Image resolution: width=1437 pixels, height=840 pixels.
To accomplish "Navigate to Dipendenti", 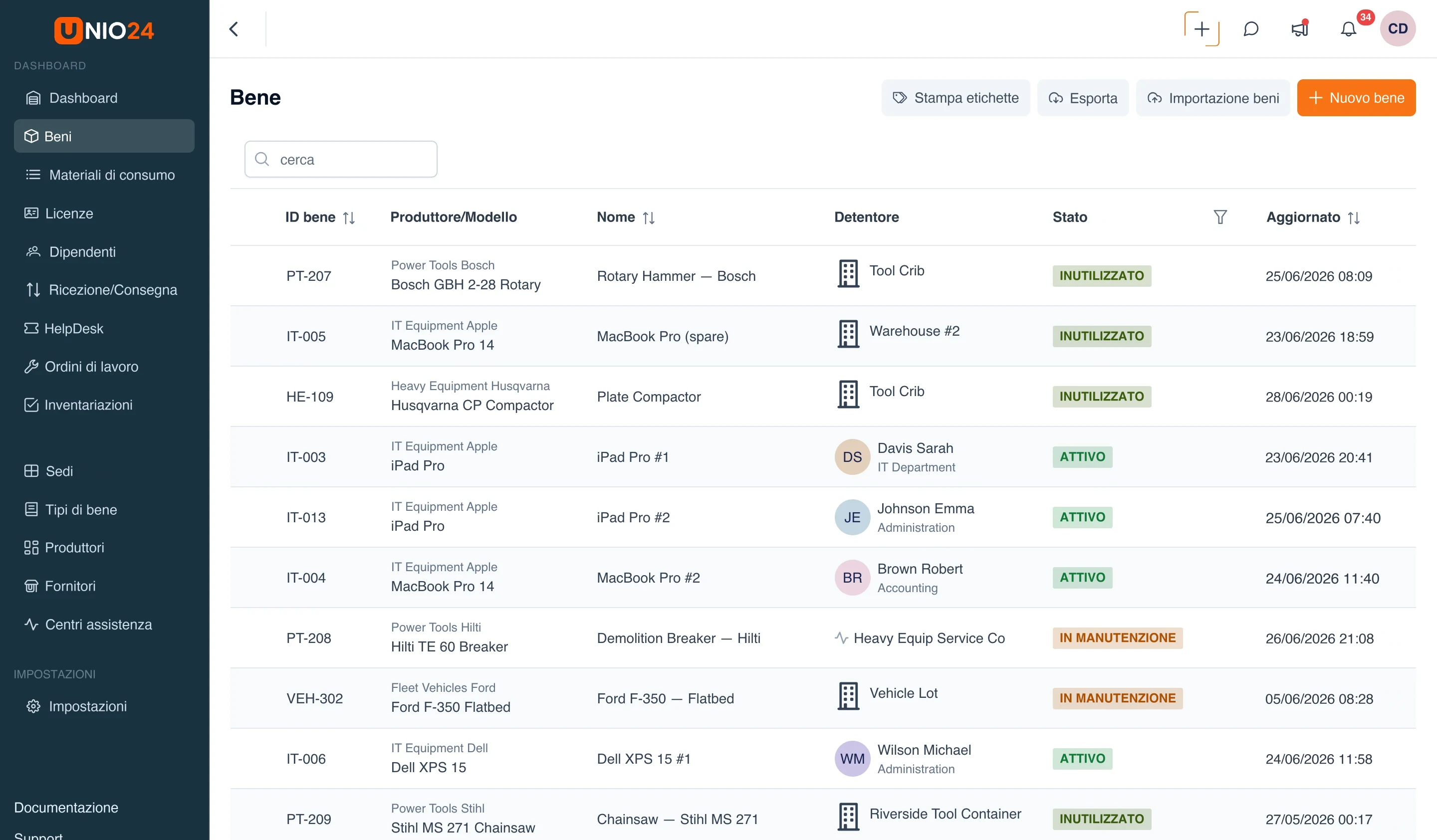I will tap(104, 252).
